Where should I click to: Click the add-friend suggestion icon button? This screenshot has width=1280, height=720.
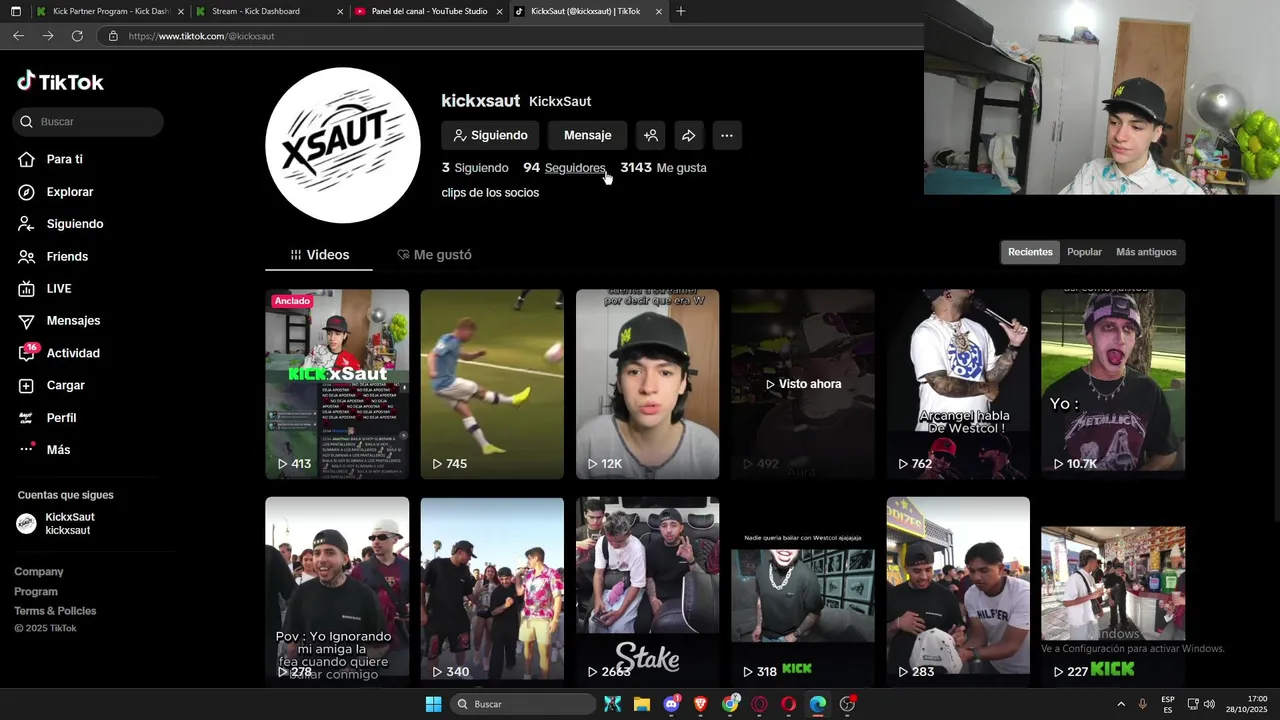651,135
